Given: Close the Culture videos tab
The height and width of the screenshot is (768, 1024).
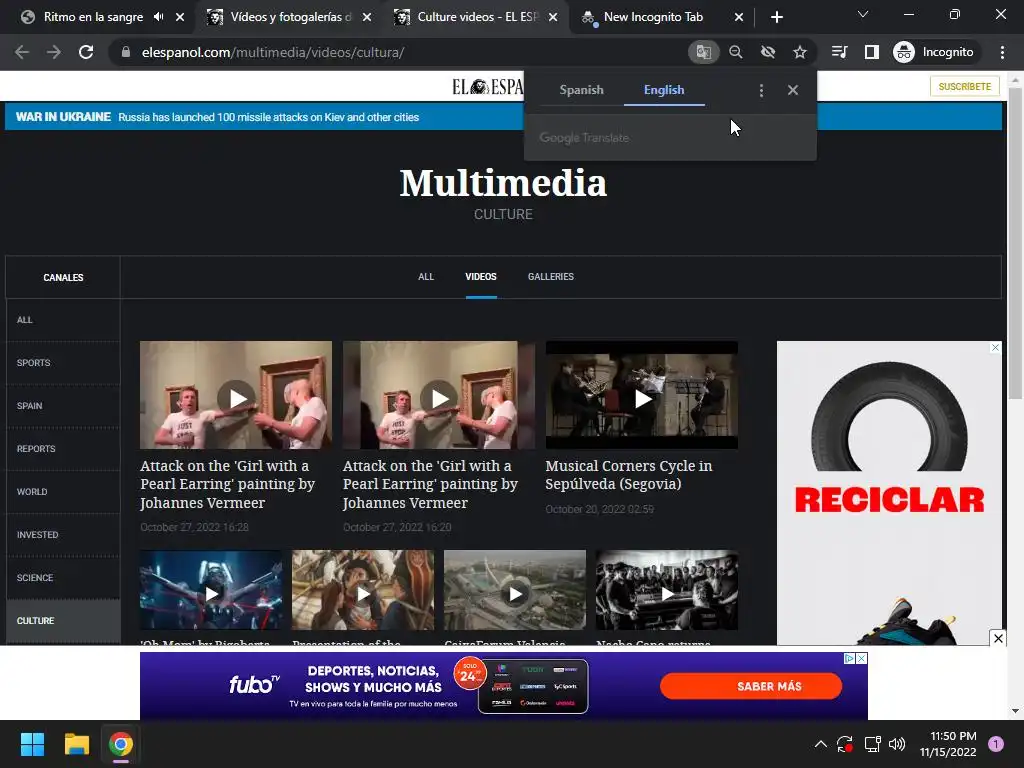Looking at the screenshot, I should pos(553,17).
